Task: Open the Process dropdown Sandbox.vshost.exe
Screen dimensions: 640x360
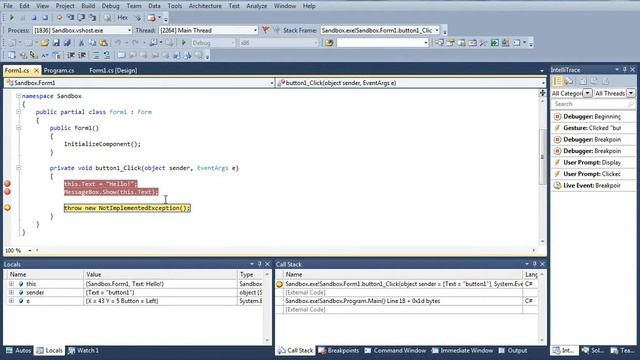Action: pyautogui.click(x=129, y=30)
